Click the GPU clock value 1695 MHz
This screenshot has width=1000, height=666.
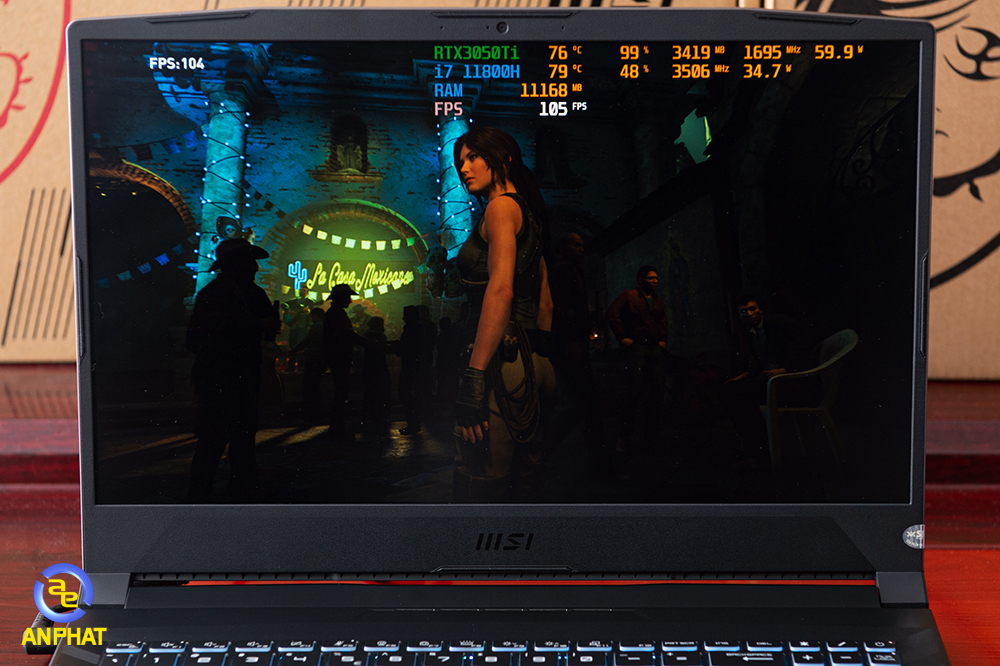[772, 52]
